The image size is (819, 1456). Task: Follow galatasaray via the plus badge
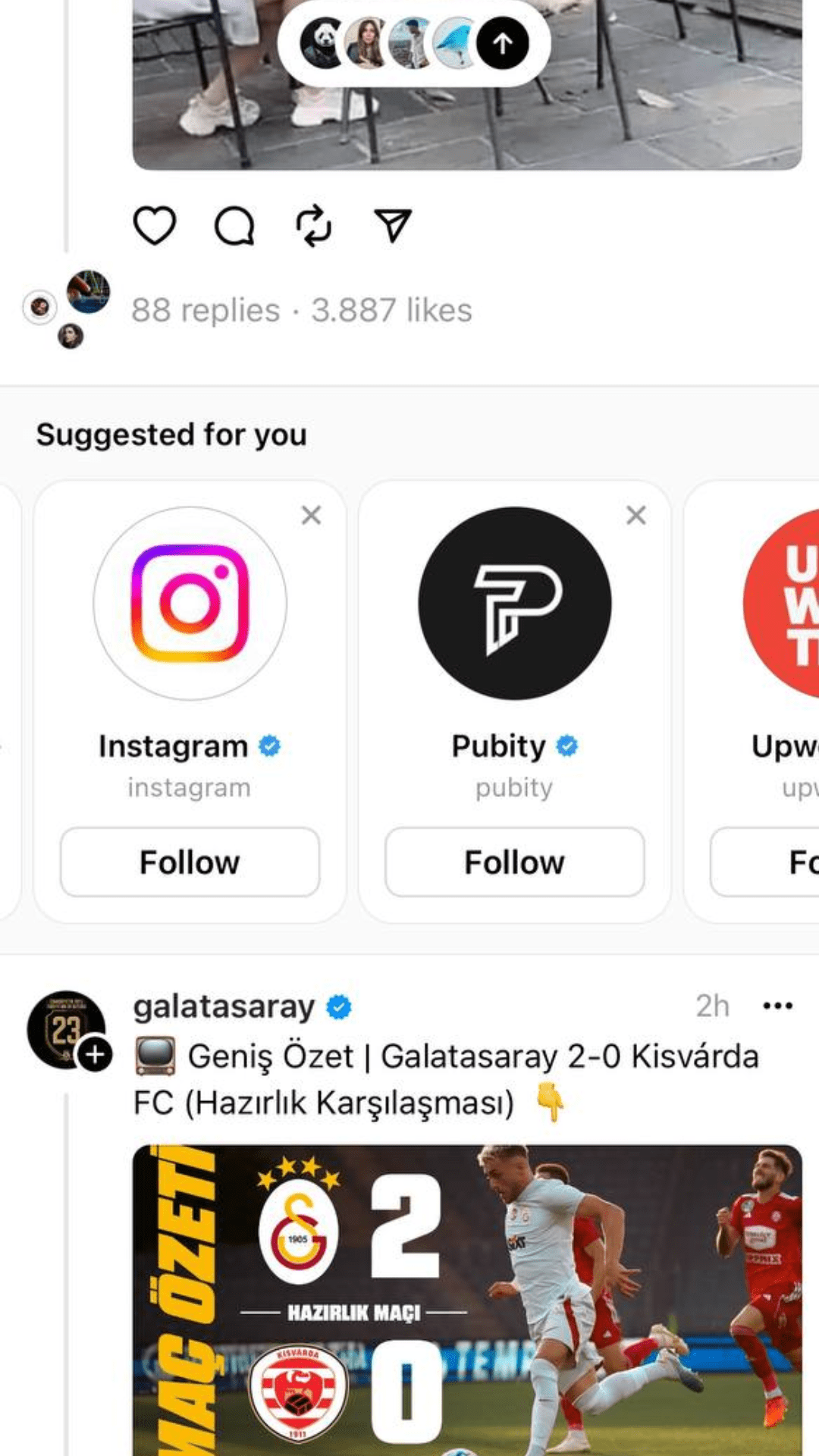point(95,1055)
